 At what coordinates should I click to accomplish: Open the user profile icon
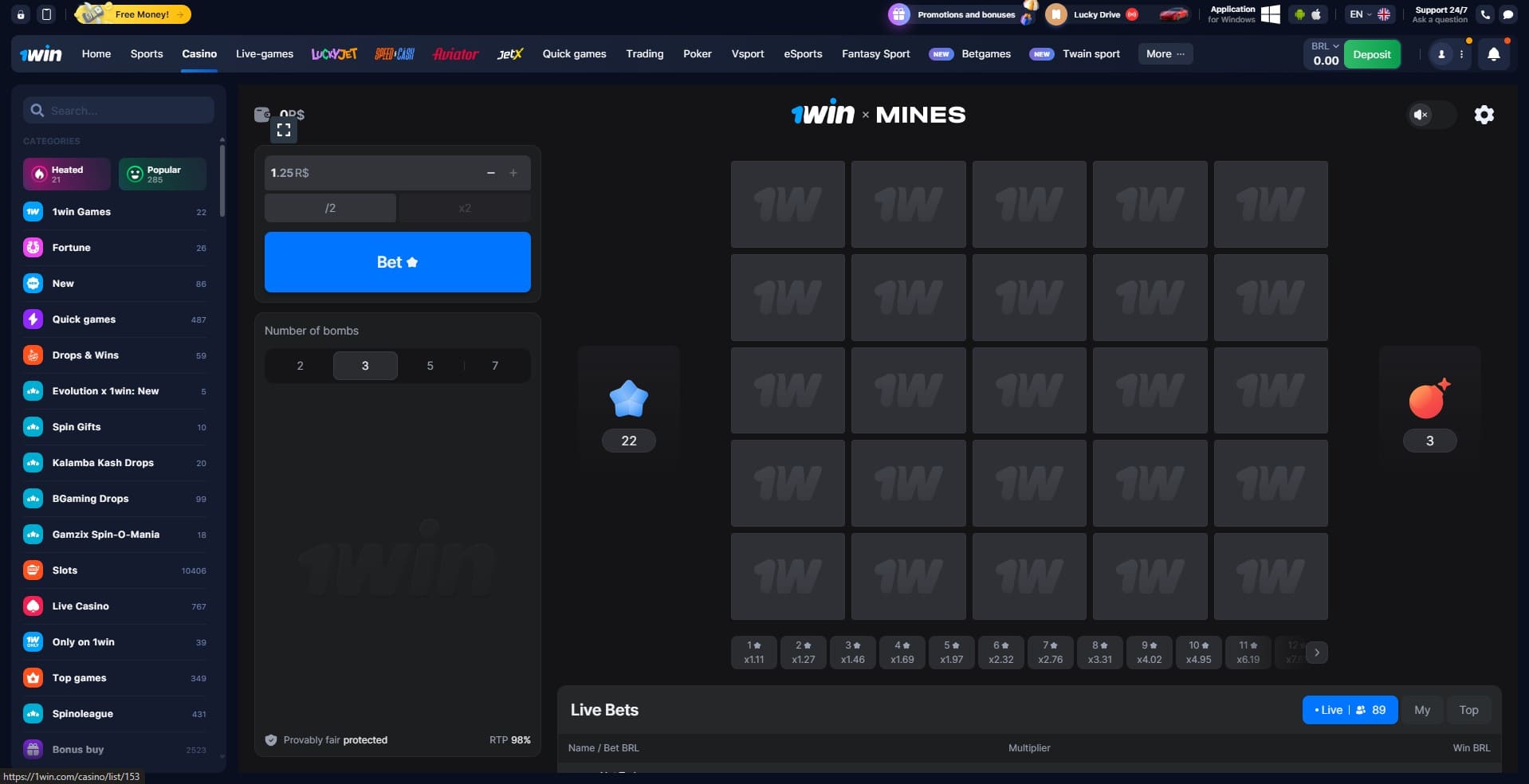click(1441, 54)
